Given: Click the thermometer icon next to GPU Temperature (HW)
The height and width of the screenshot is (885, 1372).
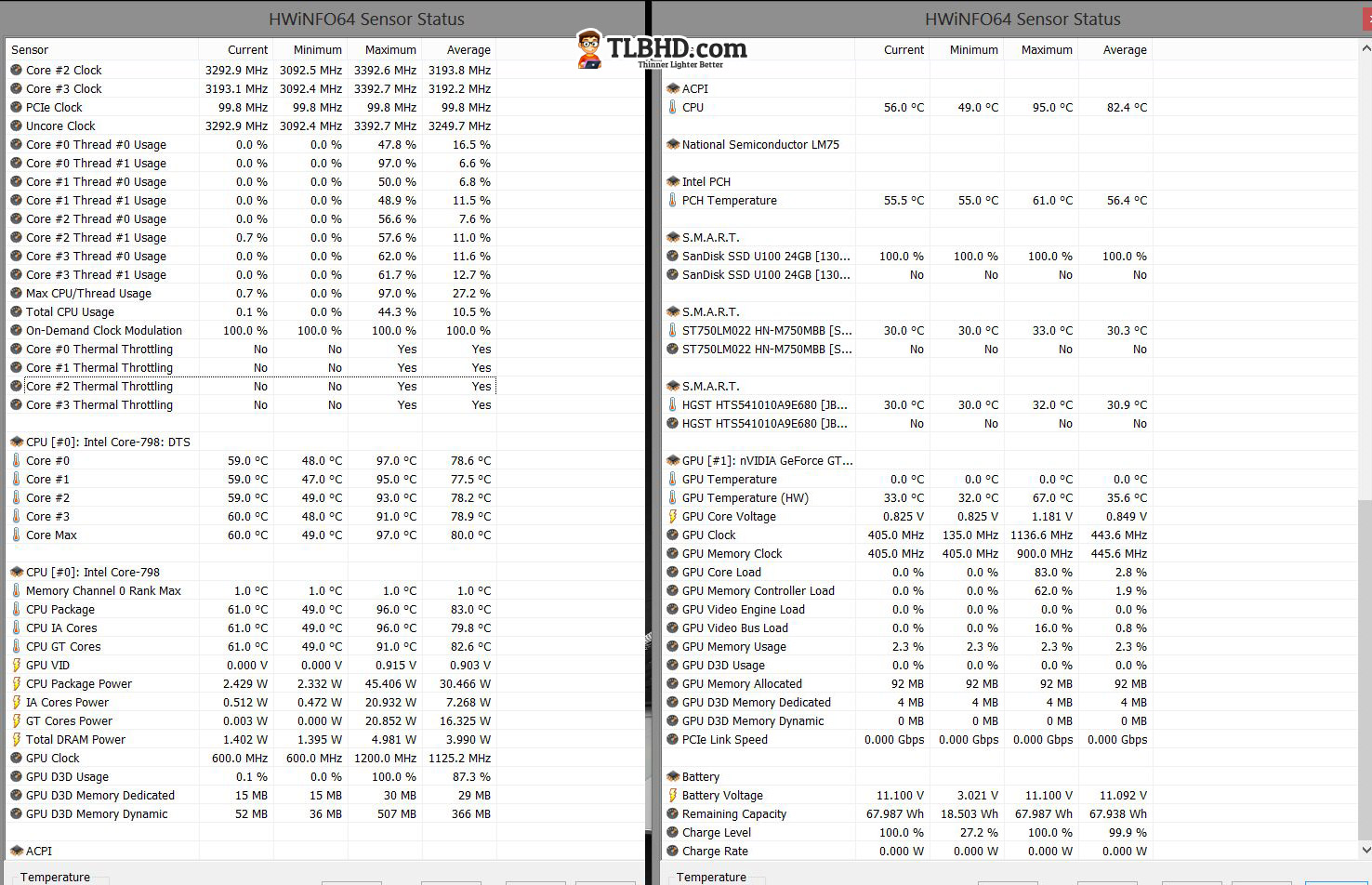Looking at the screenshot, I should coord(672,497).
